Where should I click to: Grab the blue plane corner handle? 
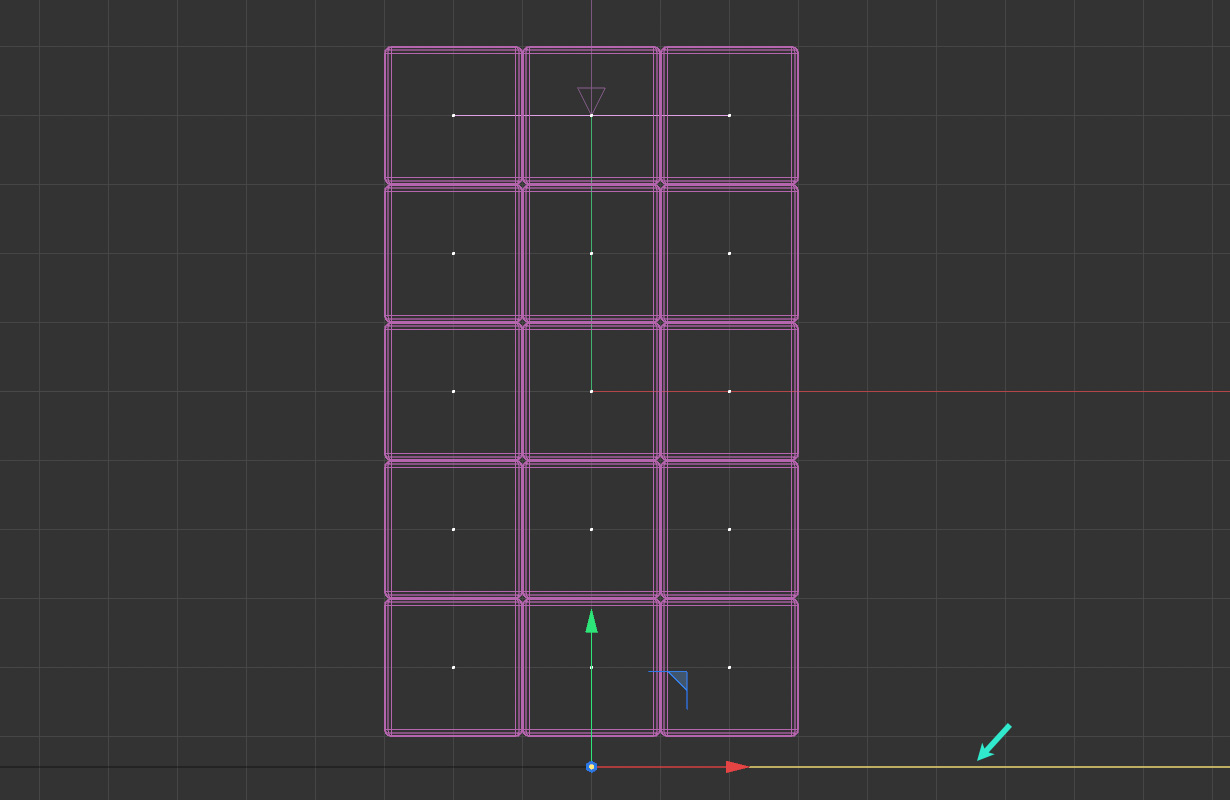pyautogui.click(x=679, y=681)
